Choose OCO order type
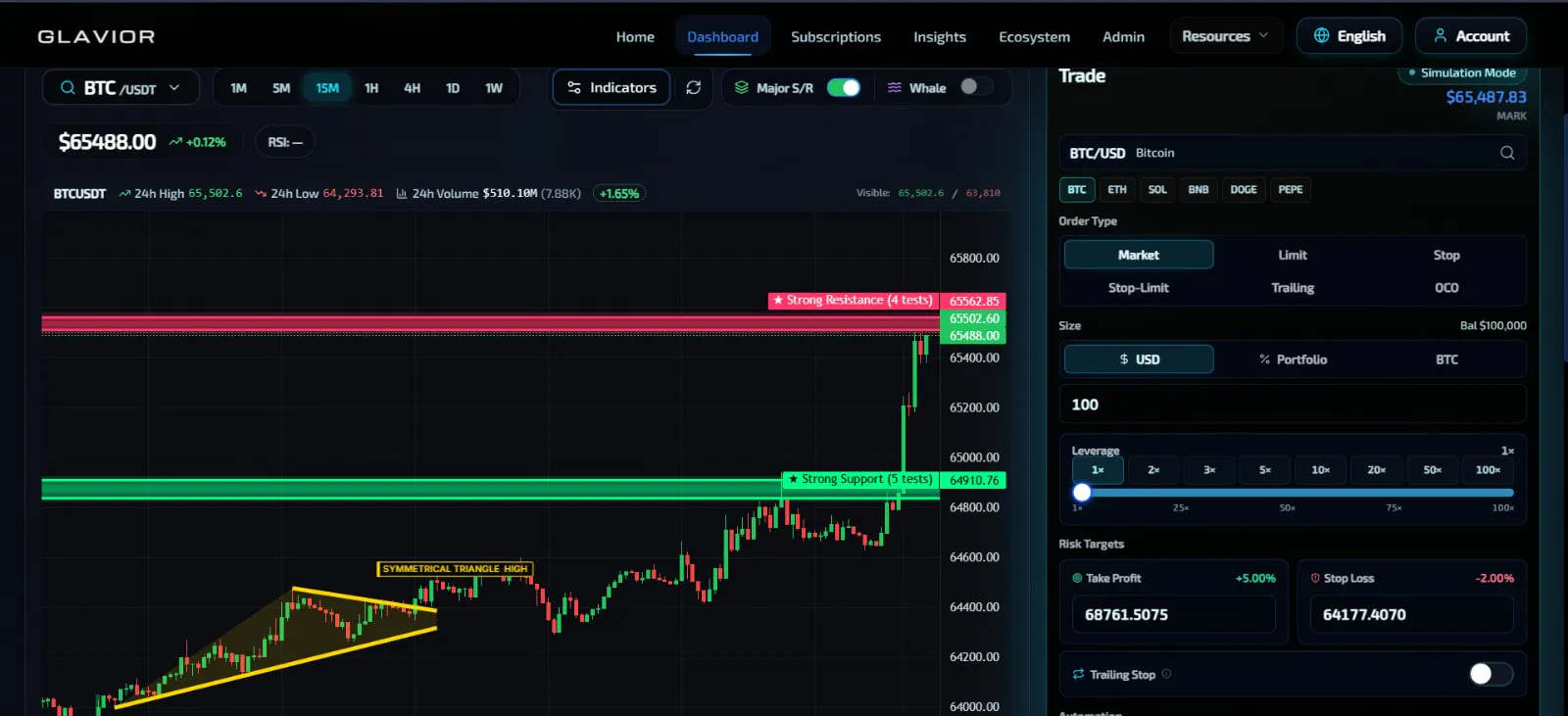Image resolution: width=1568 pixels, height=716 pixels. 1446,288
